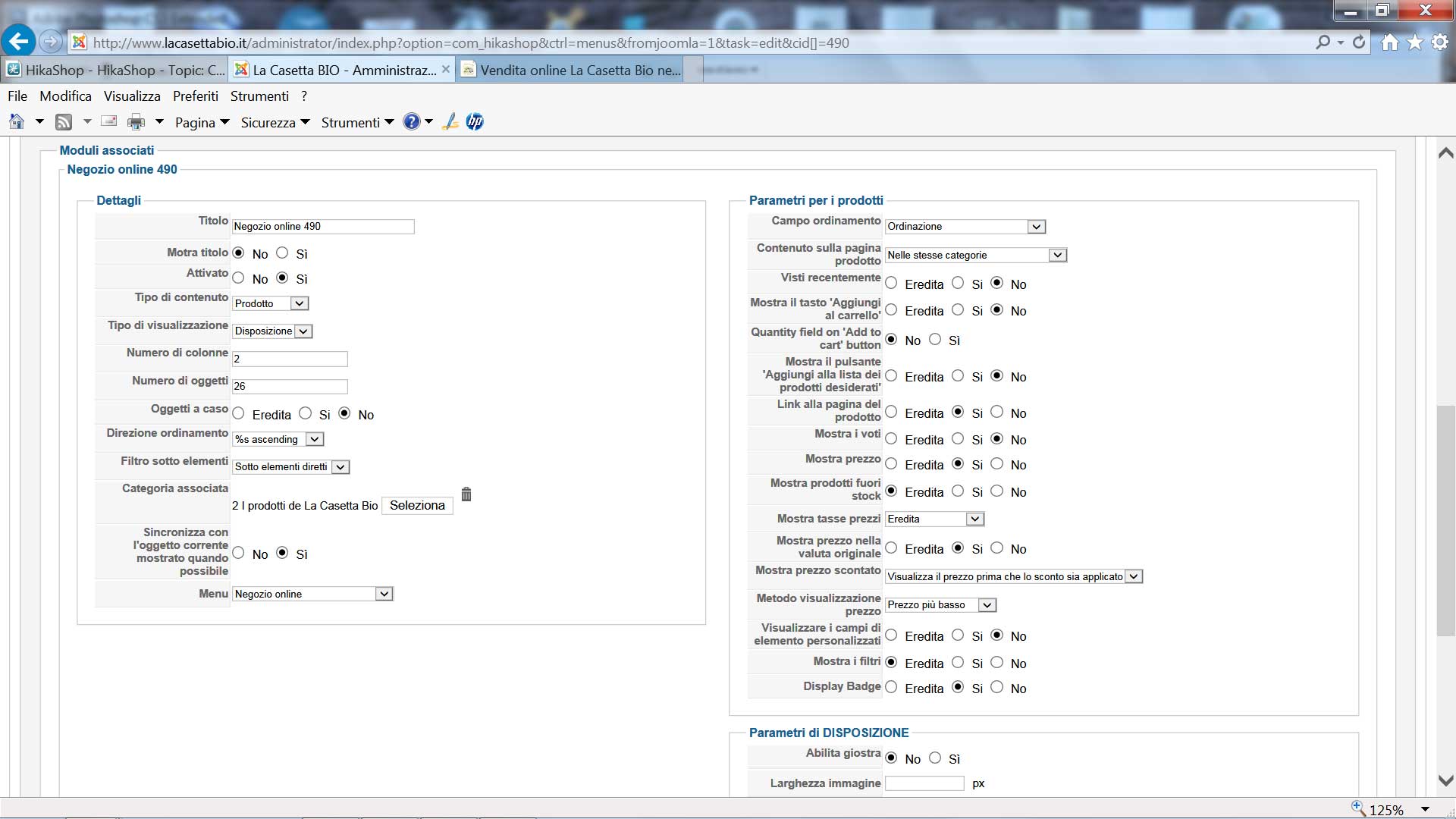Open the Tipo di contenuto dropdown
Screen dimensions: 1456x819
point(300,303)
